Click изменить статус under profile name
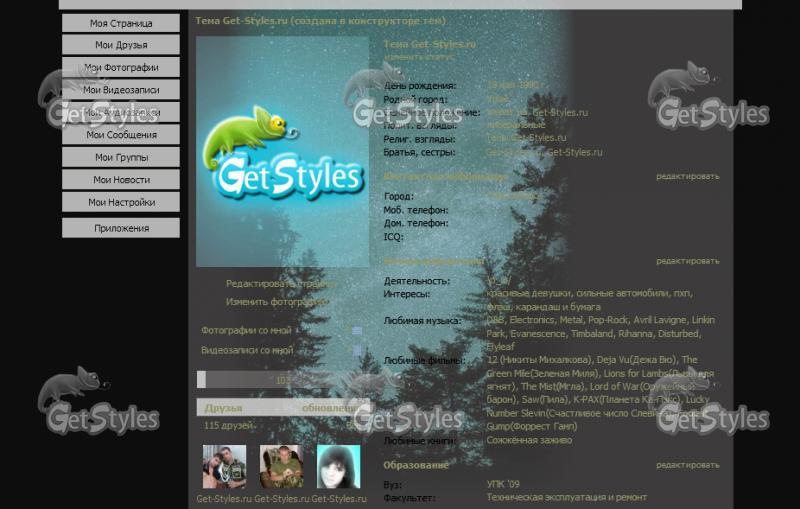800x509 pixels. click(412, 57)
